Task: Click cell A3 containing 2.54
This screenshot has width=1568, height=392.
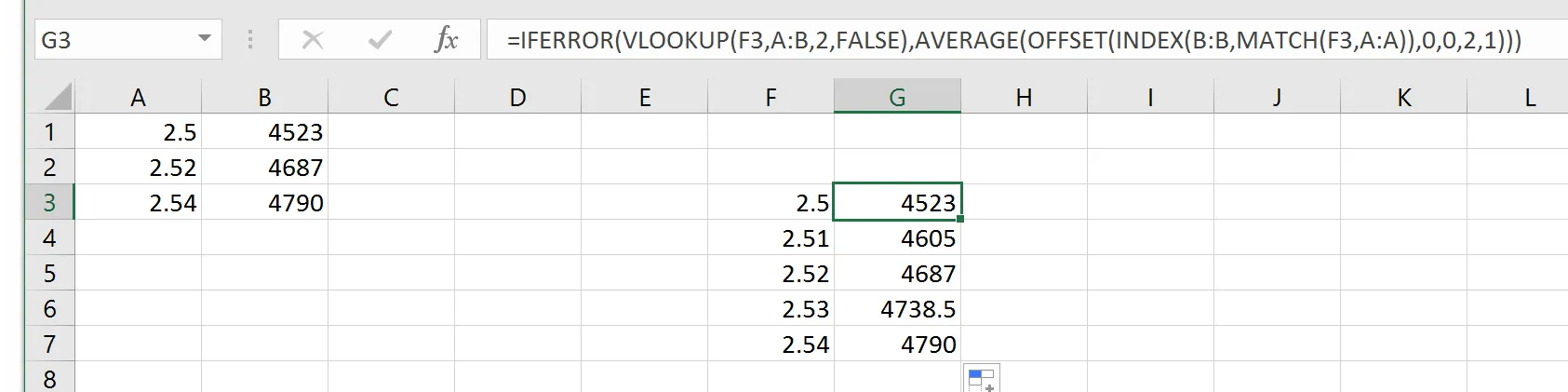Action: [x=138, y=203]
